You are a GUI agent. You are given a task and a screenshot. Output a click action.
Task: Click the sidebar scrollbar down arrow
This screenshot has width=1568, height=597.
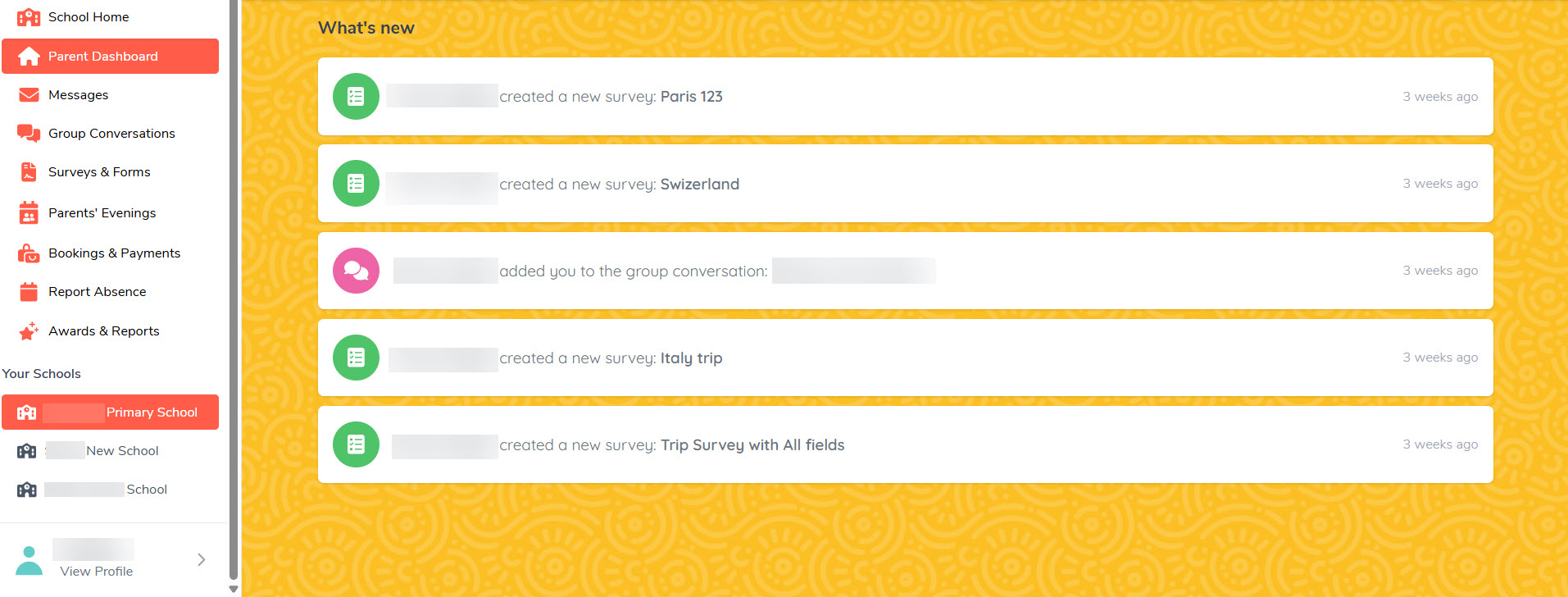234,589
